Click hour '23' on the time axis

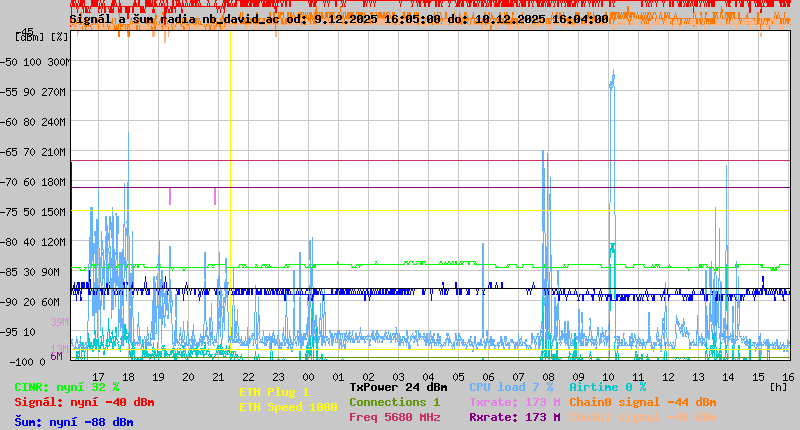[279, 377]
